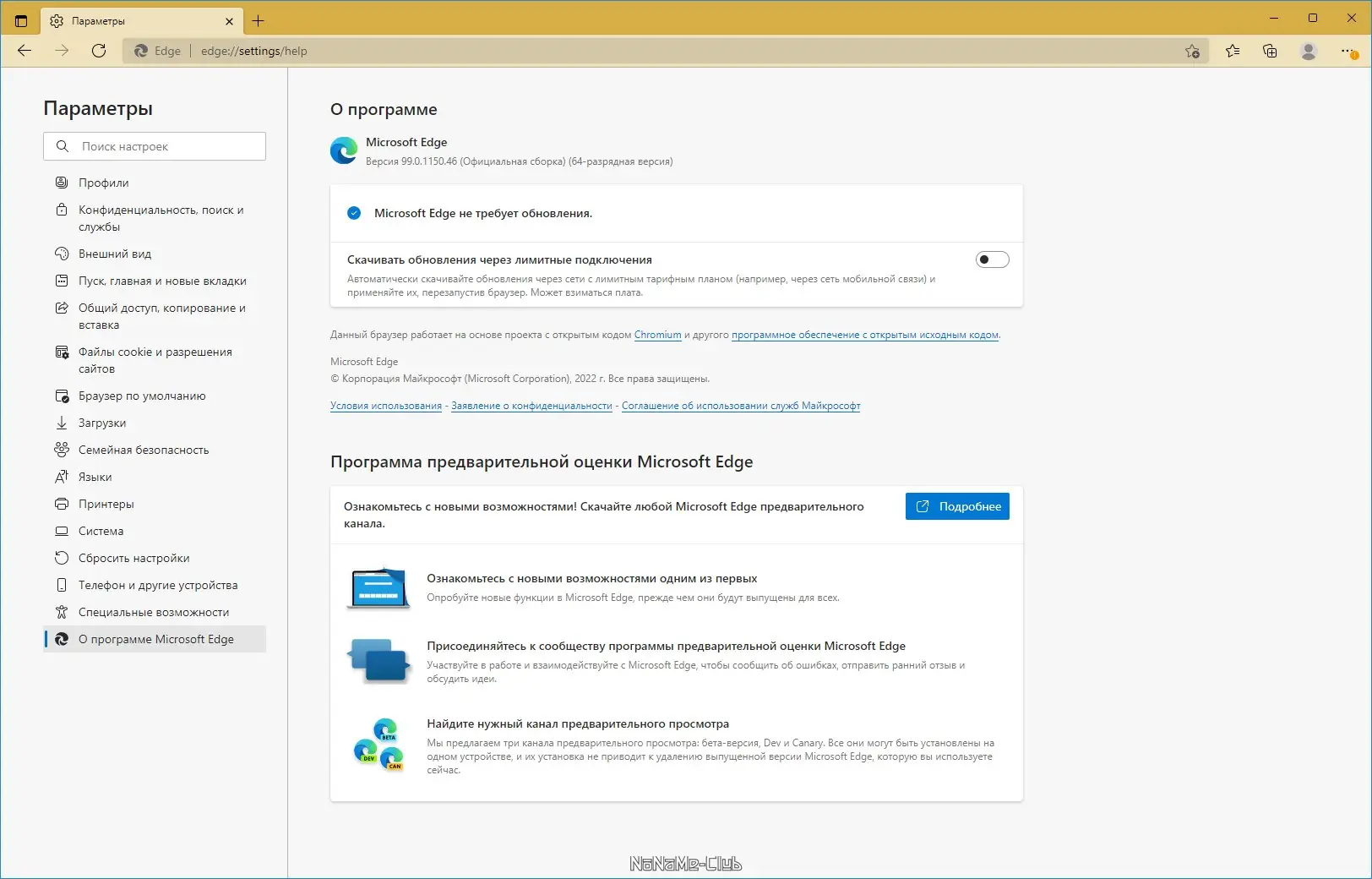Click heading 'Ознакомьтесь с новыми возможностями одним из первых'
This screenshot has width=1372, height=879.
click(591, 578)
